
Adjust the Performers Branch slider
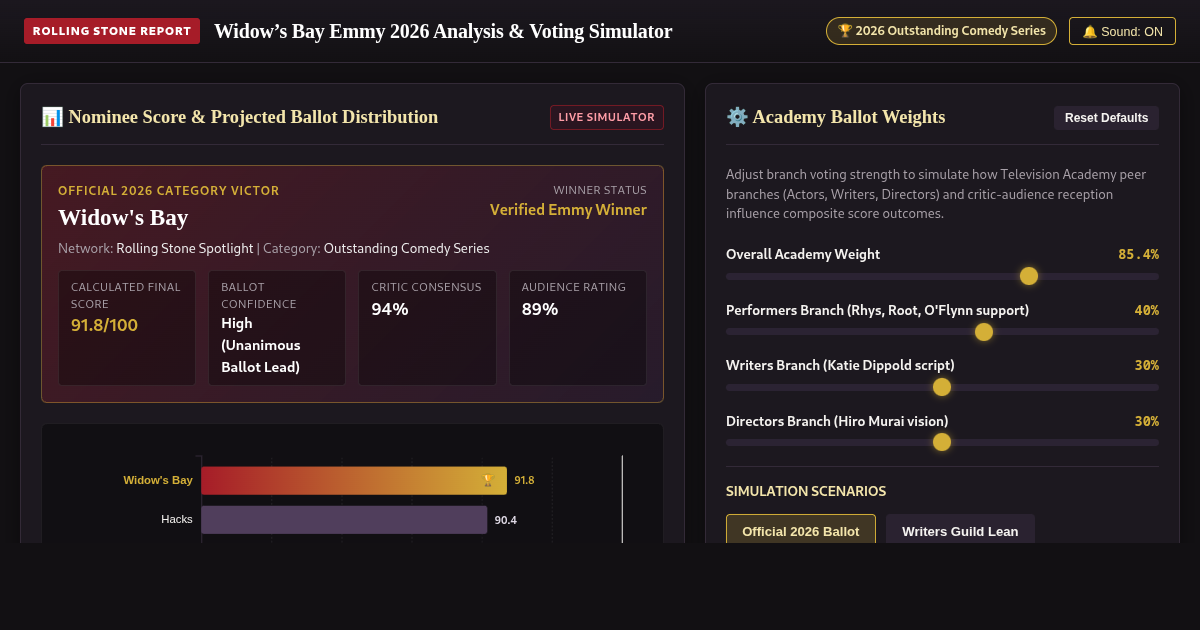[x=942, y=332]
